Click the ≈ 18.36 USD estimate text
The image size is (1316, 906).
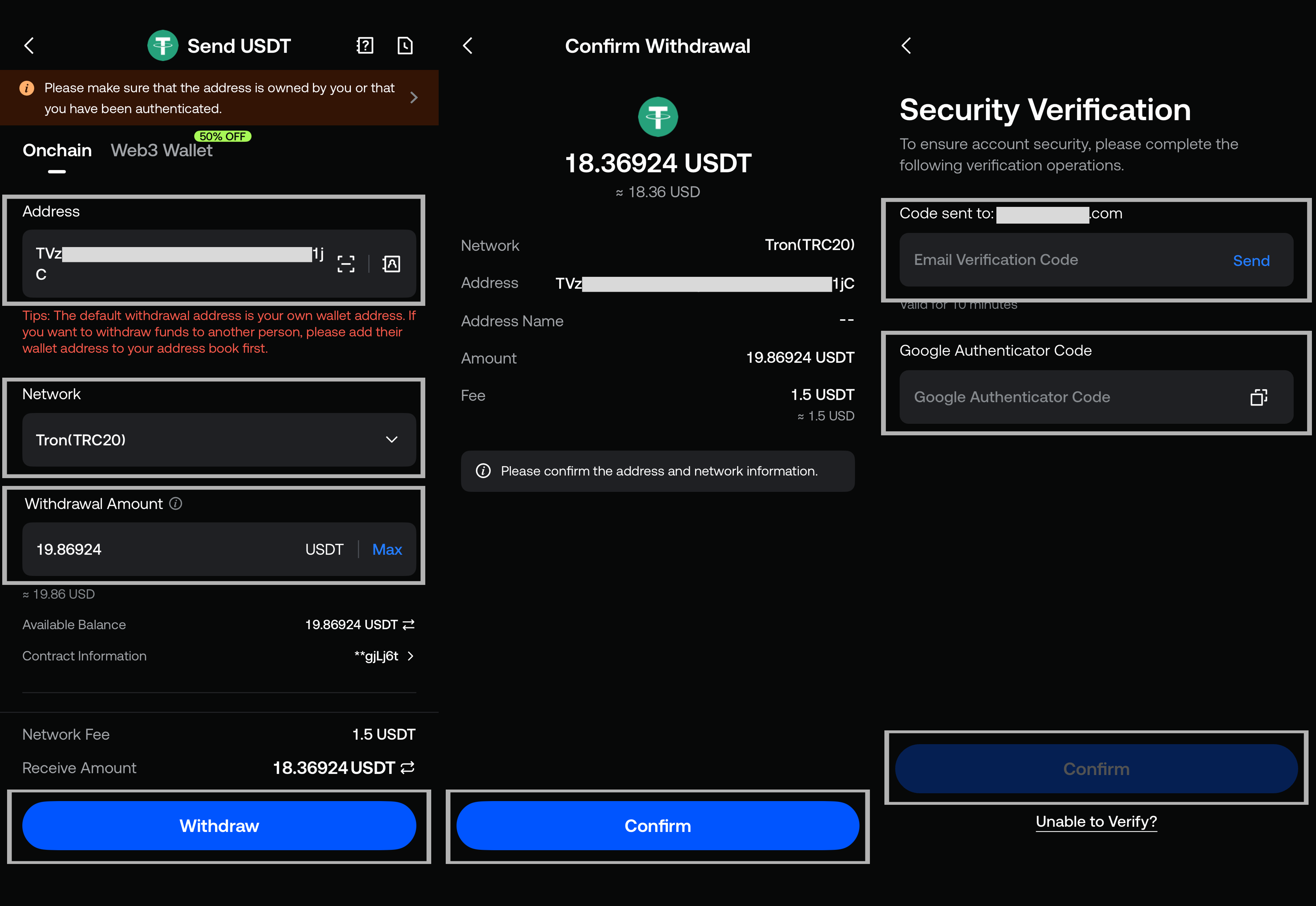[658, 192]
